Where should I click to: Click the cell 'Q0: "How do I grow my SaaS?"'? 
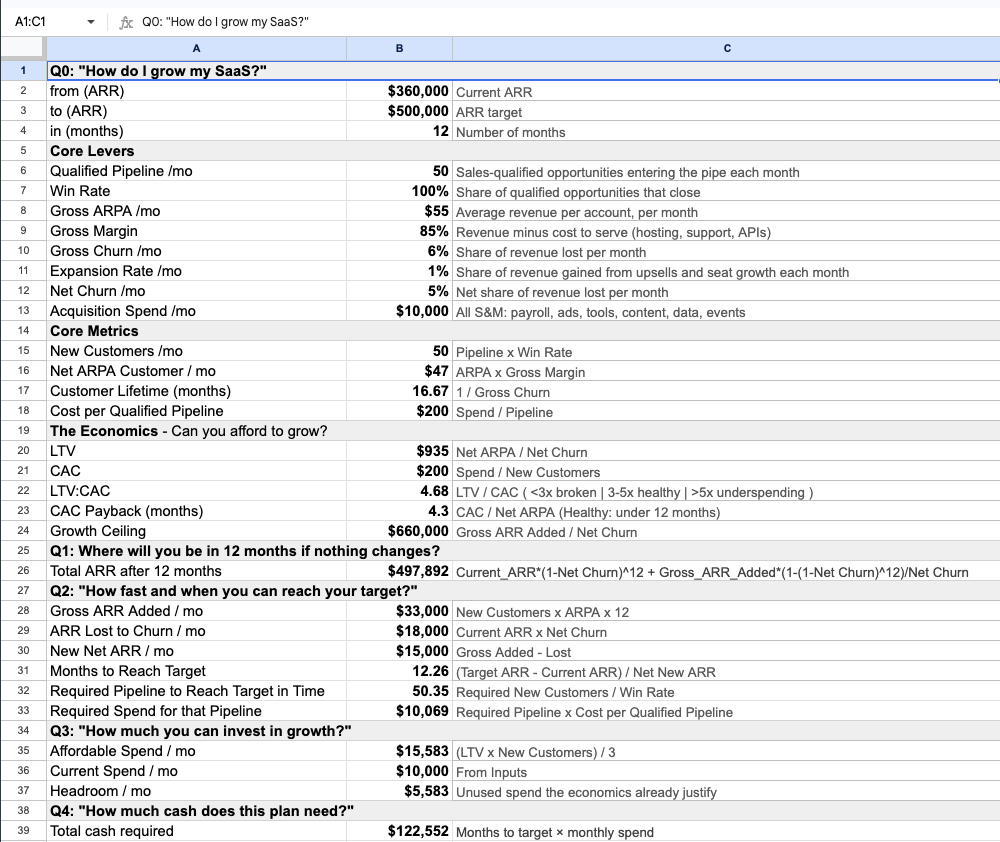(523, 71)
